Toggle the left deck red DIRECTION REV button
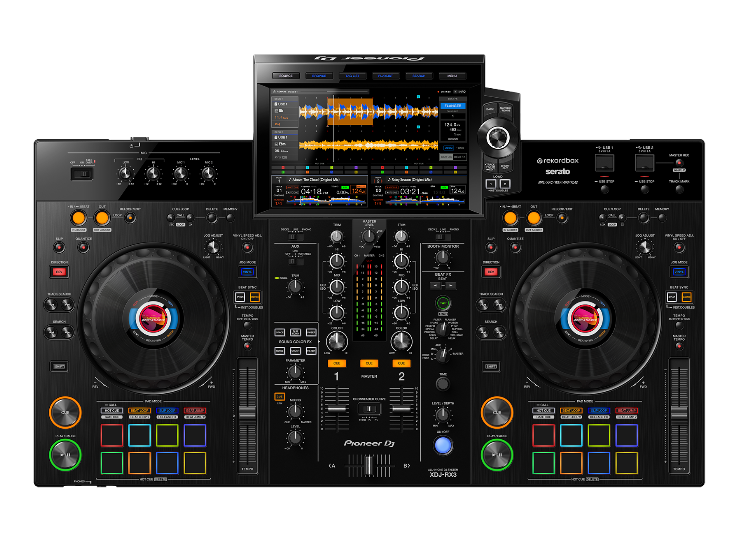 point(59,271)
